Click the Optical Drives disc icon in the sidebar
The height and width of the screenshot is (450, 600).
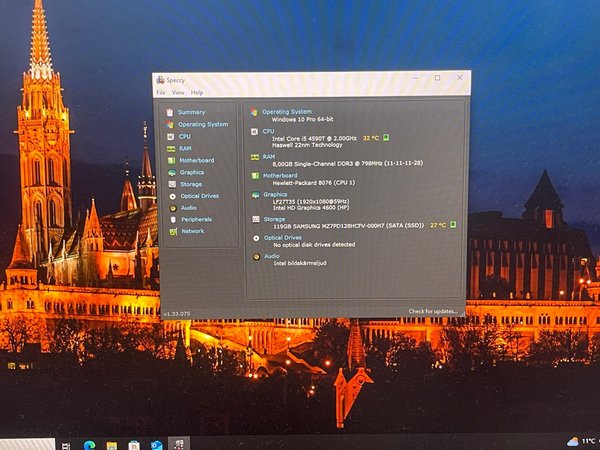tap(171, 196)
